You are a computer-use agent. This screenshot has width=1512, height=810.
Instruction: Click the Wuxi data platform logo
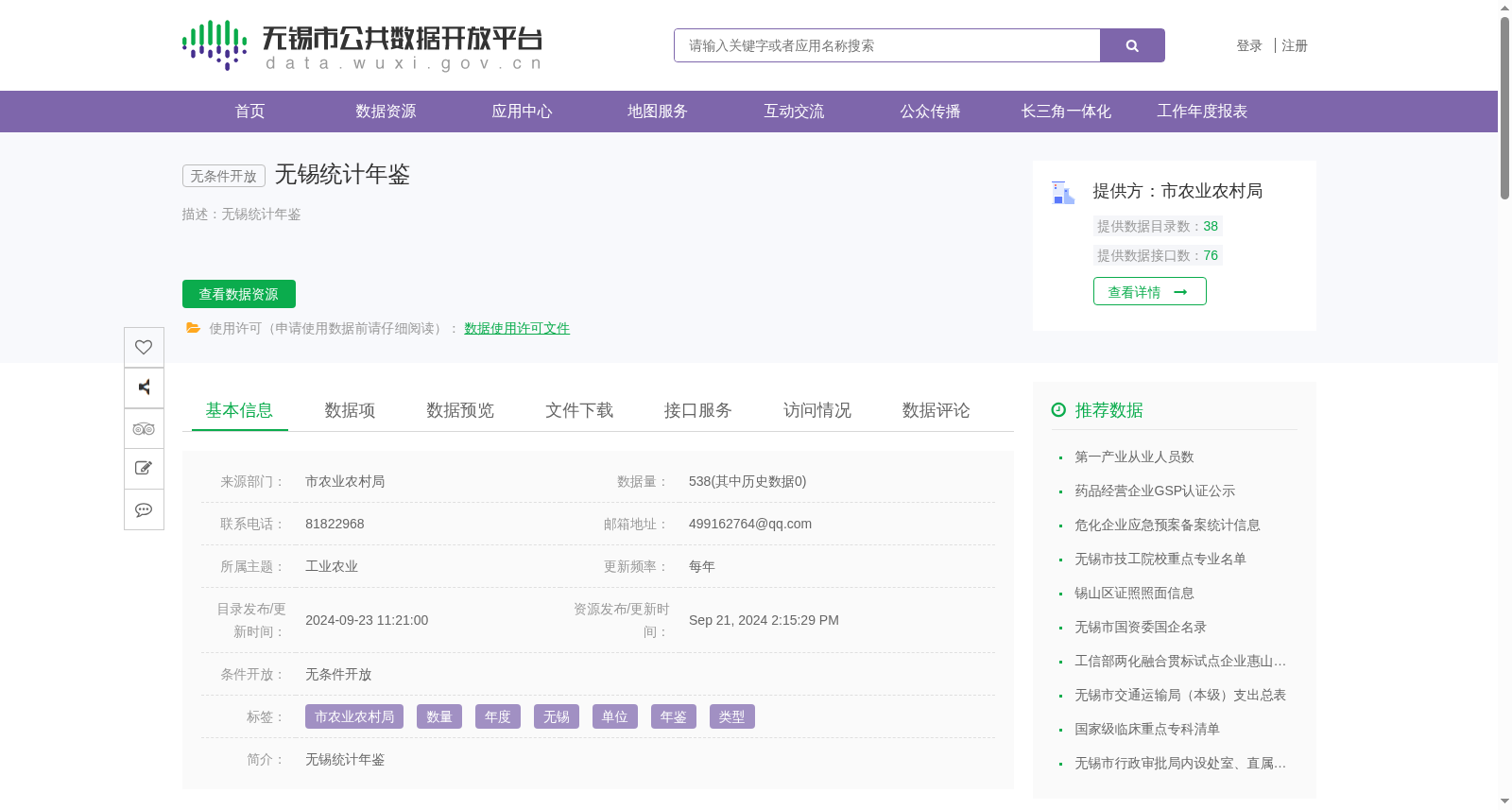(362, 45)
